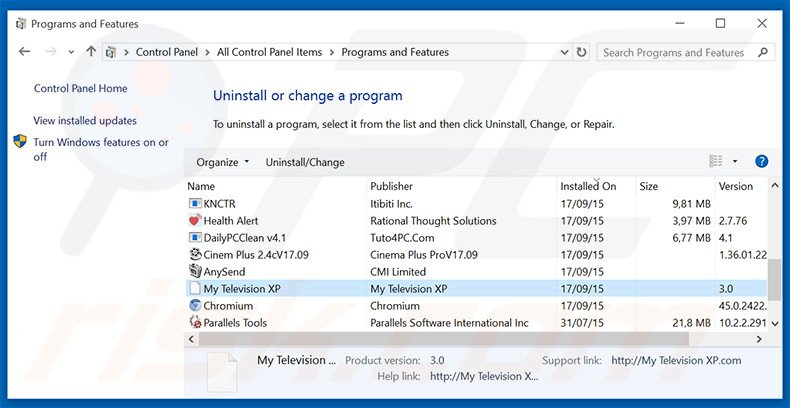The width and height of the screenshot is (790, 408).
Task: Open Control Panel Home link
Action: pos(81,89)
